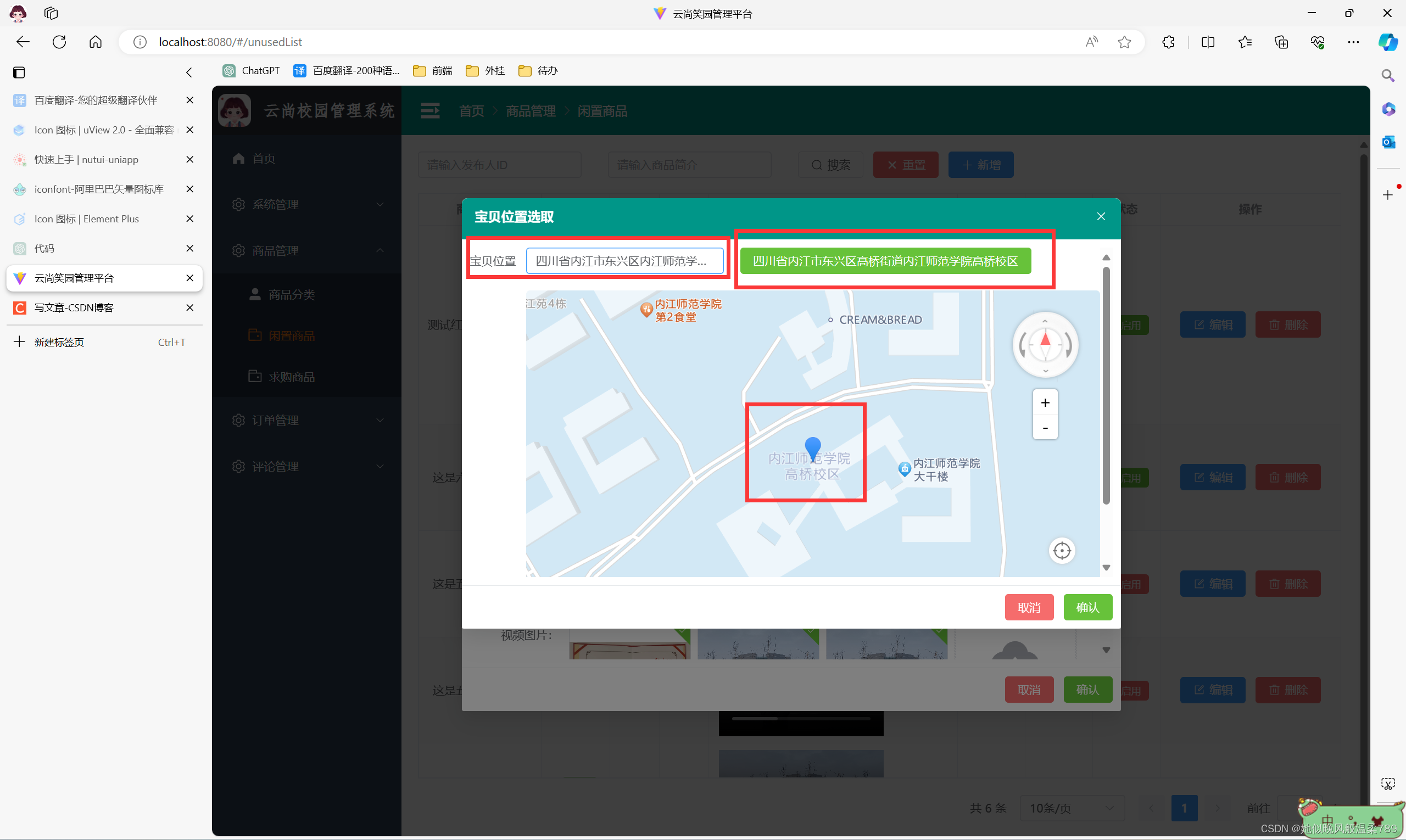Click the 宝贝位置 address input field

click(624, 261)
